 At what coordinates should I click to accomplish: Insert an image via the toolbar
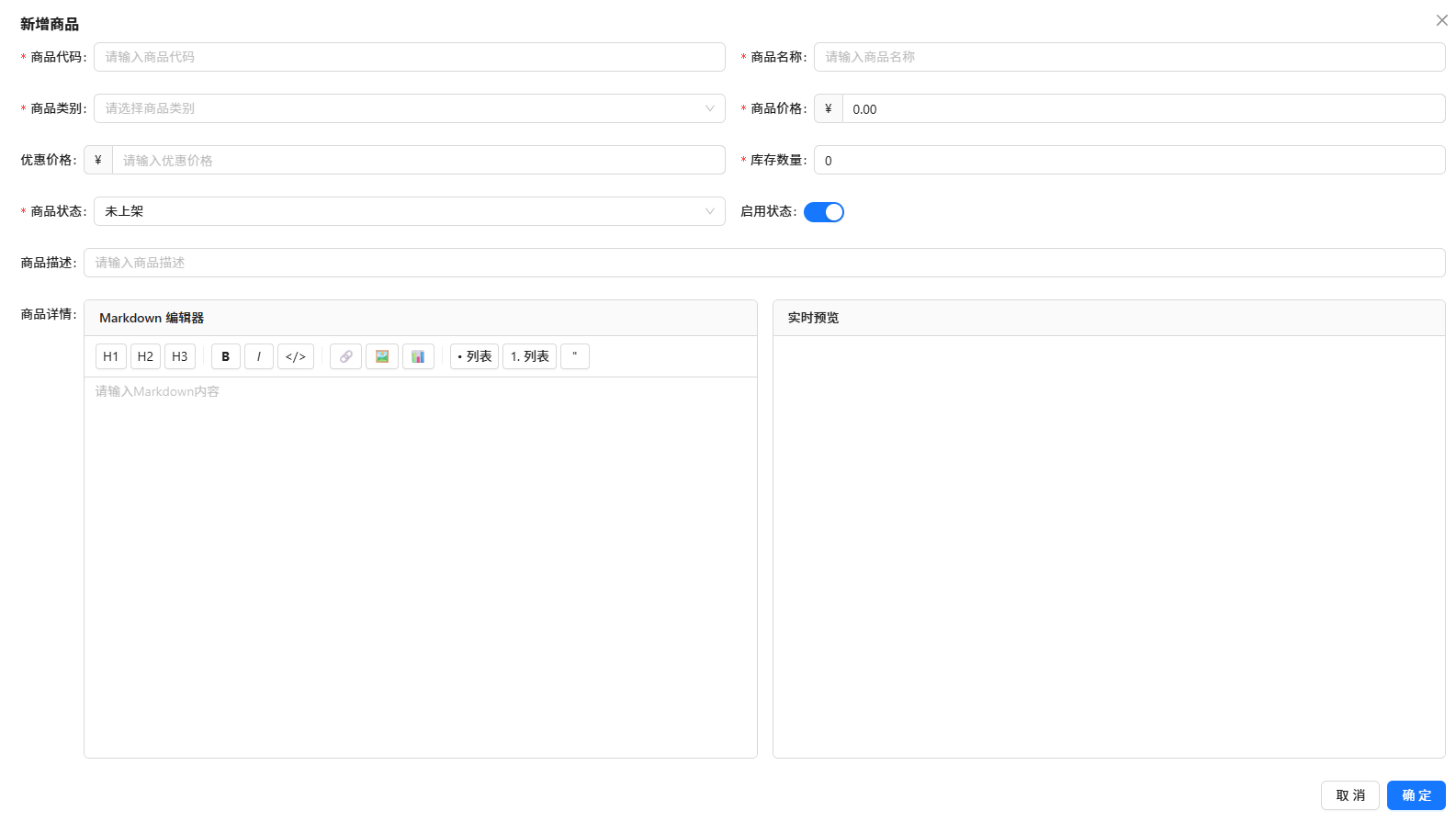click(382, 356)
